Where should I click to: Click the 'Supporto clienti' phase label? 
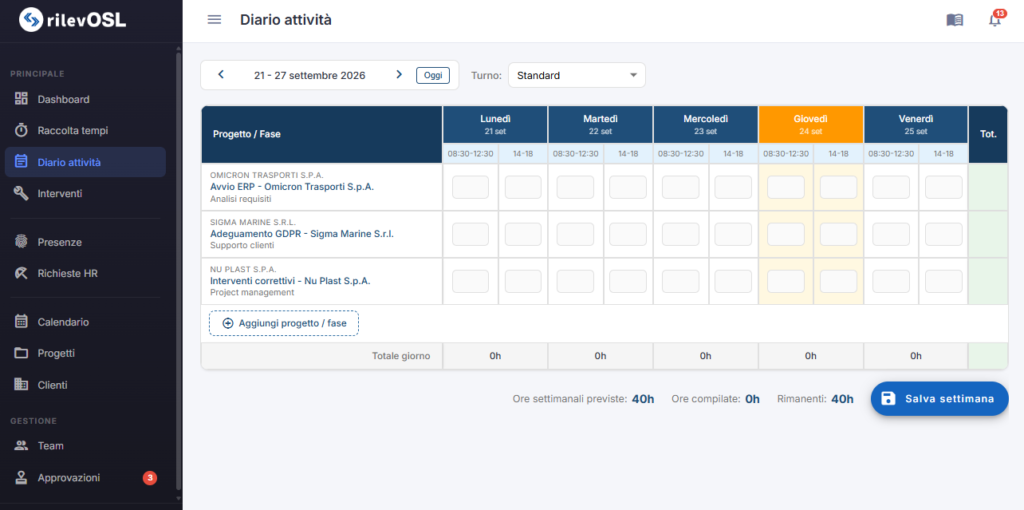(242, 246)
